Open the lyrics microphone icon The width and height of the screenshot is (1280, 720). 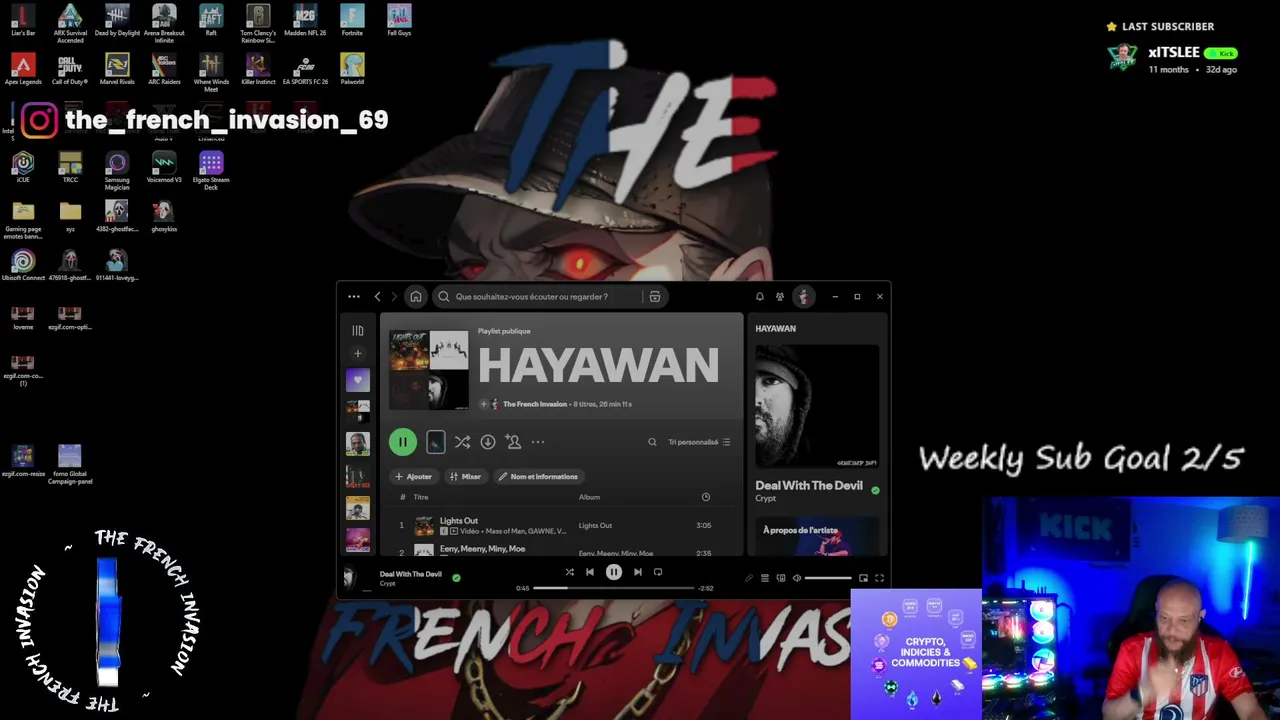click(749, 578)
